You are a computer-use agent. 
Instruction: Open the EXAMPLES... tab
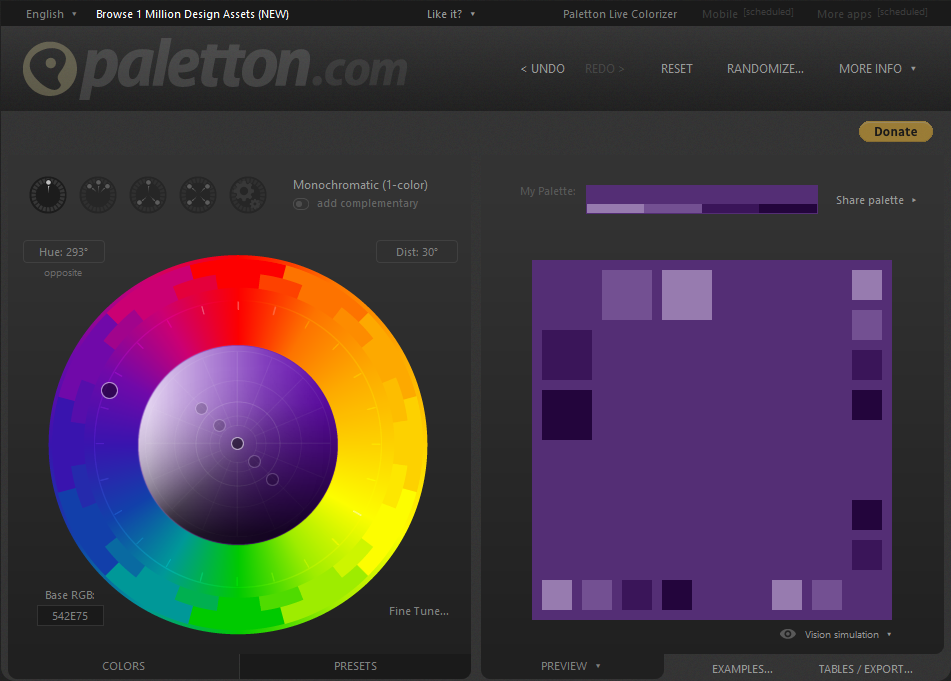(x=742, y=669)
